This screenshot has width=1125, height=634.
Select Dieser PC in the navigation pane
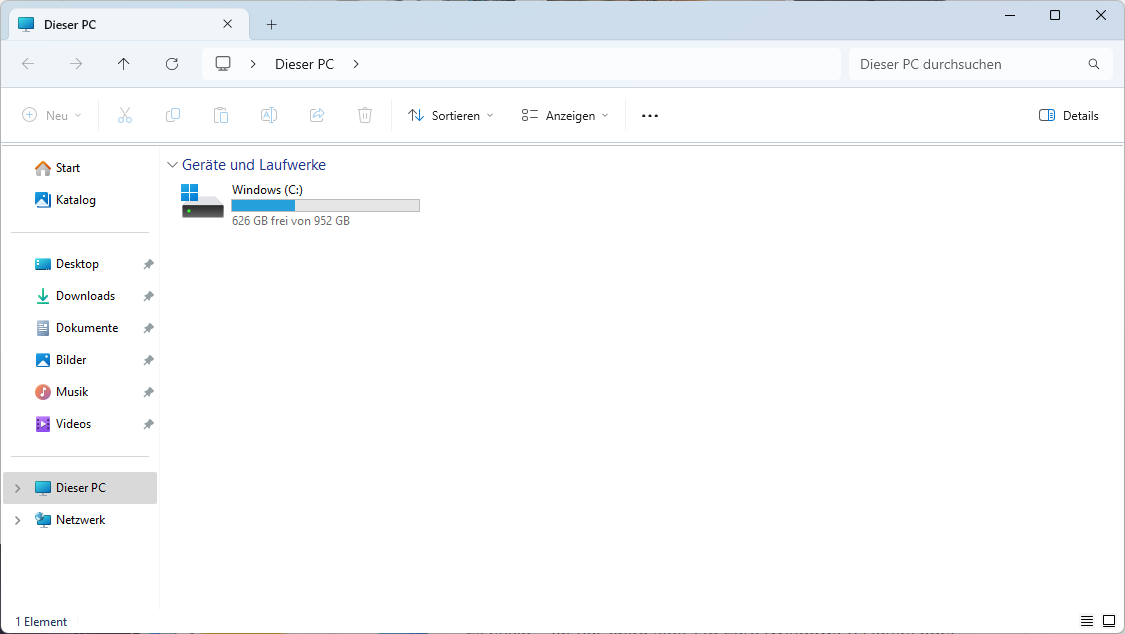(80, 488)
